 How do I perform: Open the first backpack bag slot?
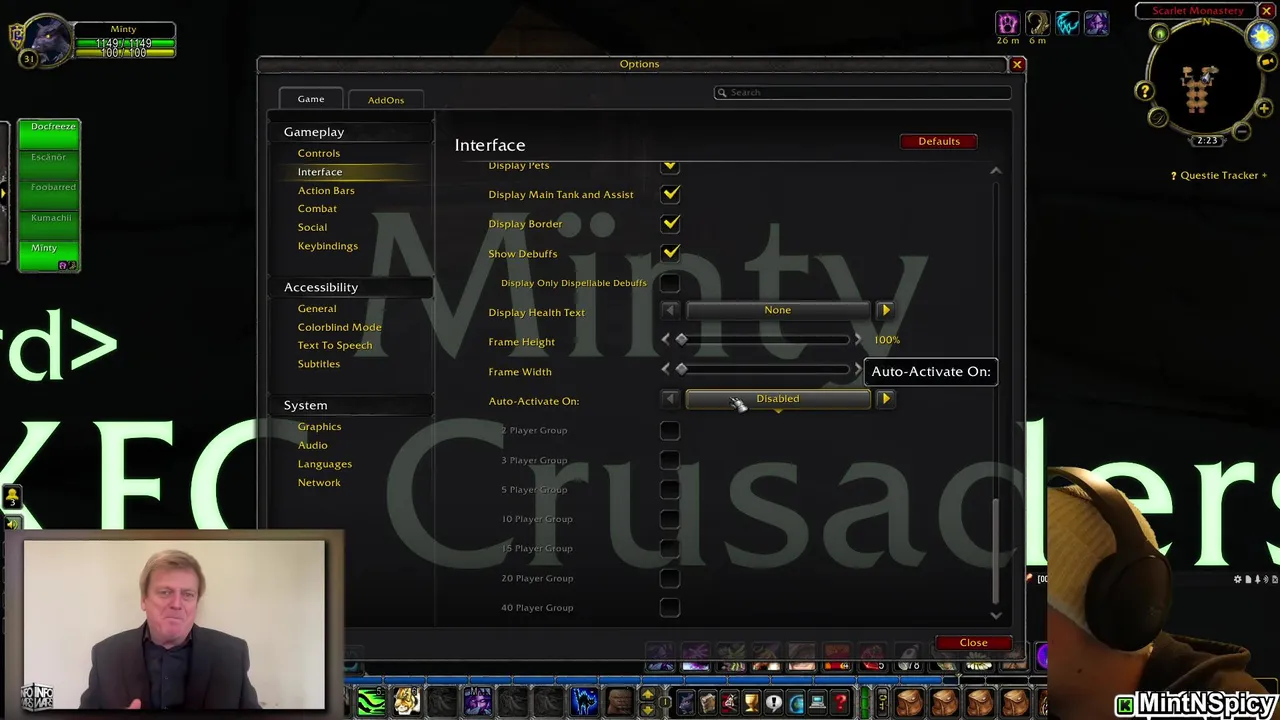[x=908, y=702]
